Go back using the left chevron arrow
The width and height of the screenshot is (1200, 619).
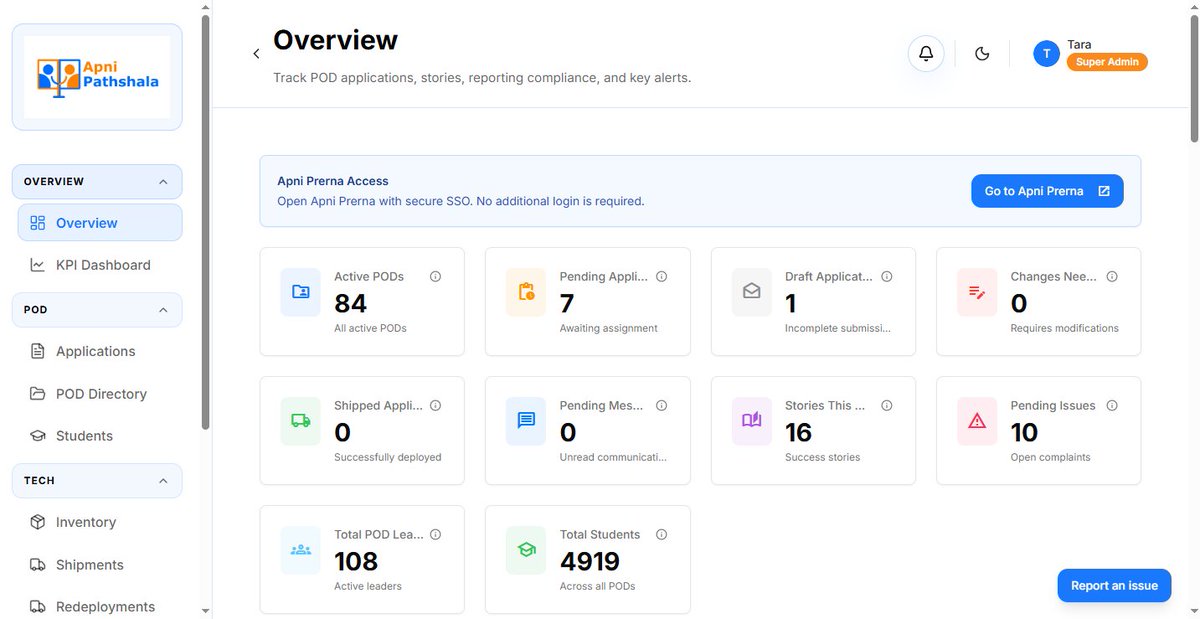tap(256, 54)
